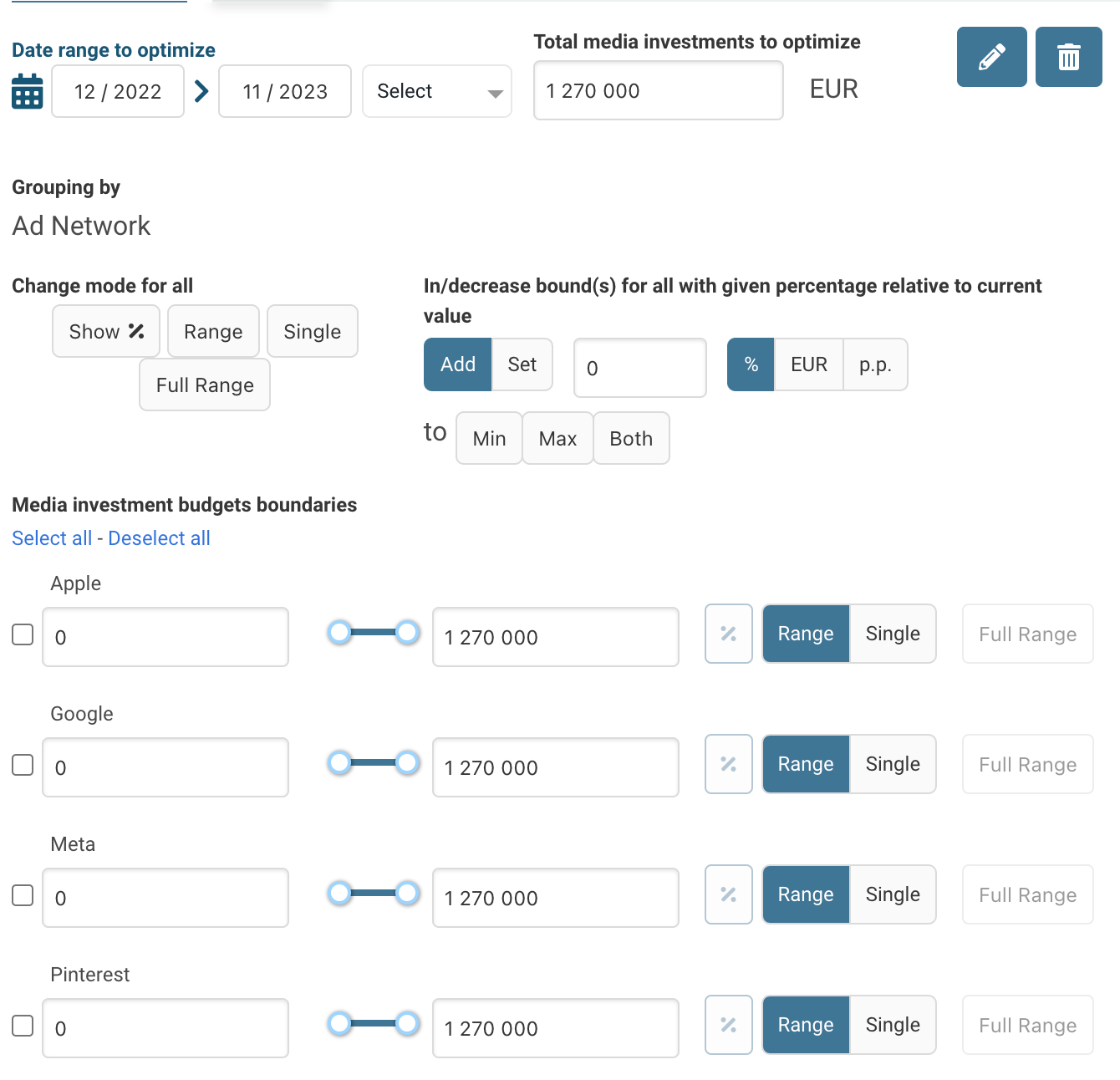Choose Range mode for Meta
This screenshot has height=1080, width=1120.
(806, 894)
